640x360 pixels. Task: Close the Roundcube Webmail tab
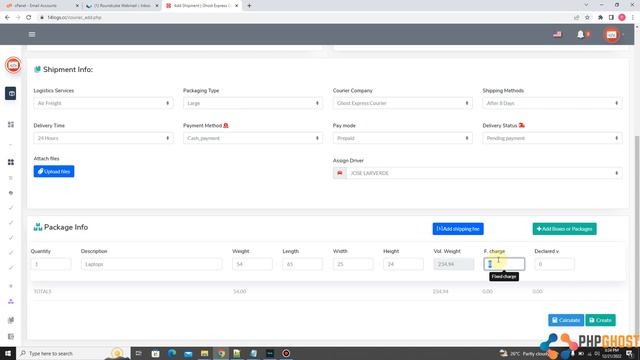157,6
